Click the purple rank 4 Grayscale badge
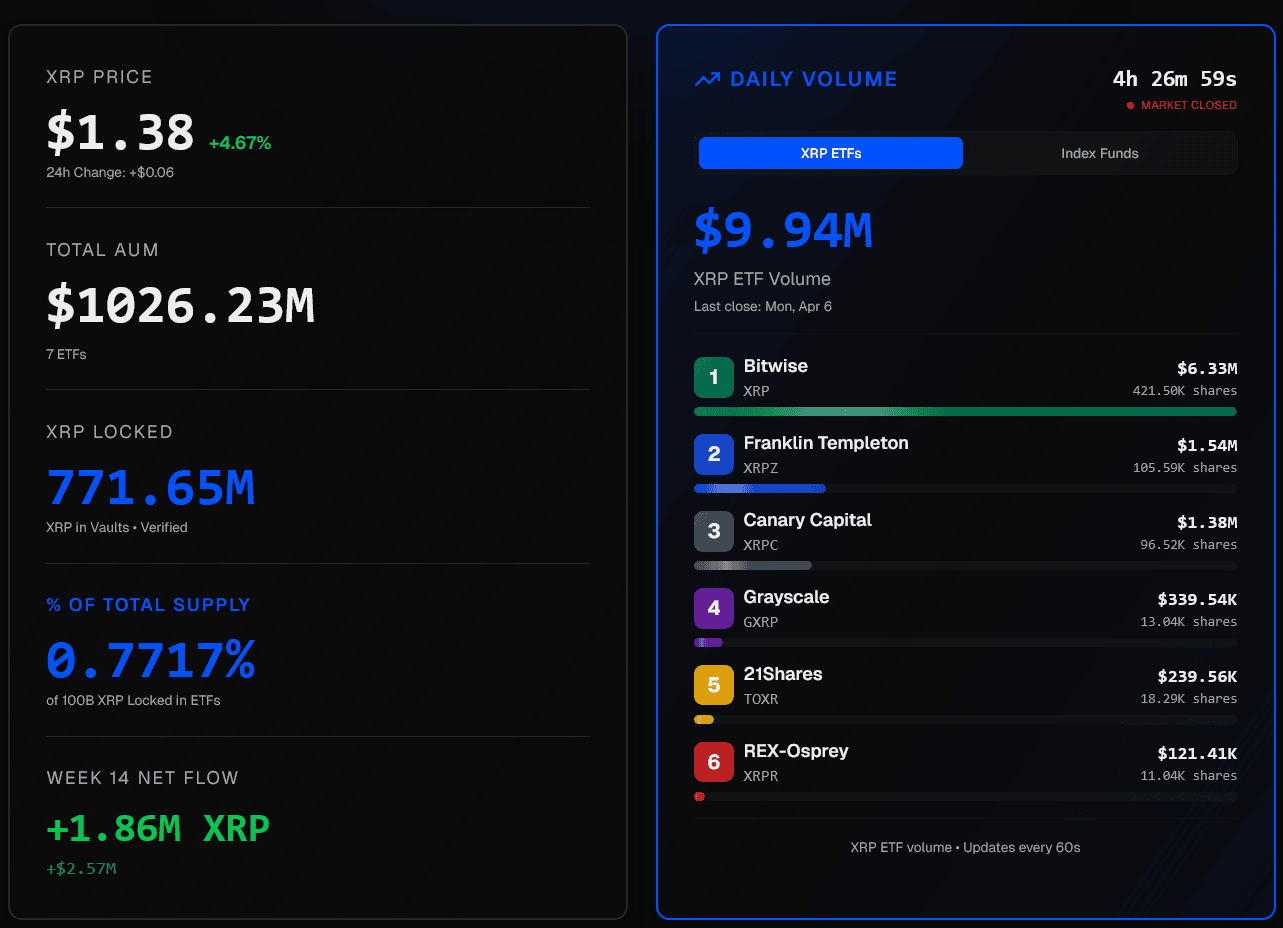This screenshot has height=928, width=1283. (x=714, y=608)
